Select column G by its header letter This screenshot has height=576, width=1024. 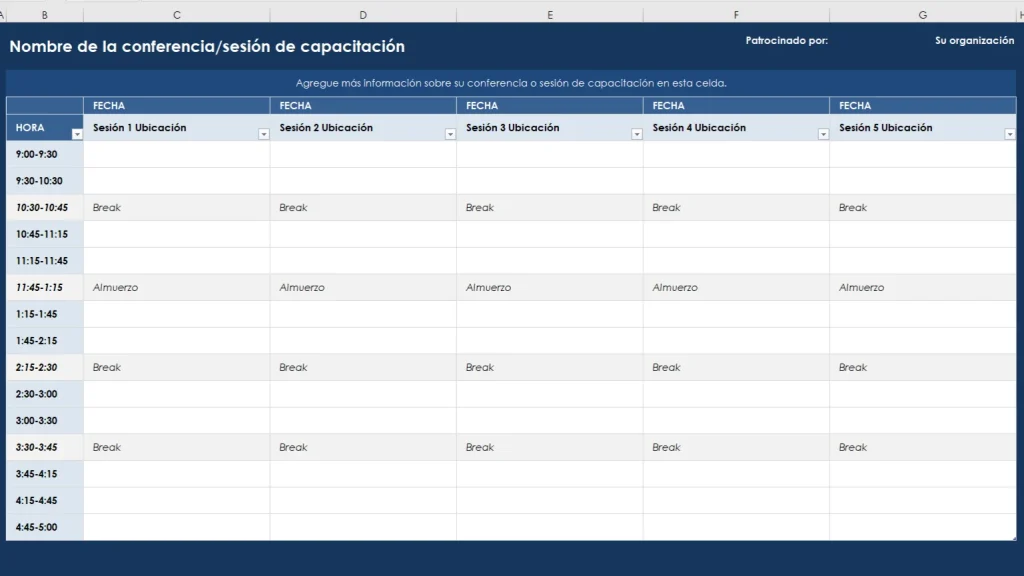click(922, 14)
